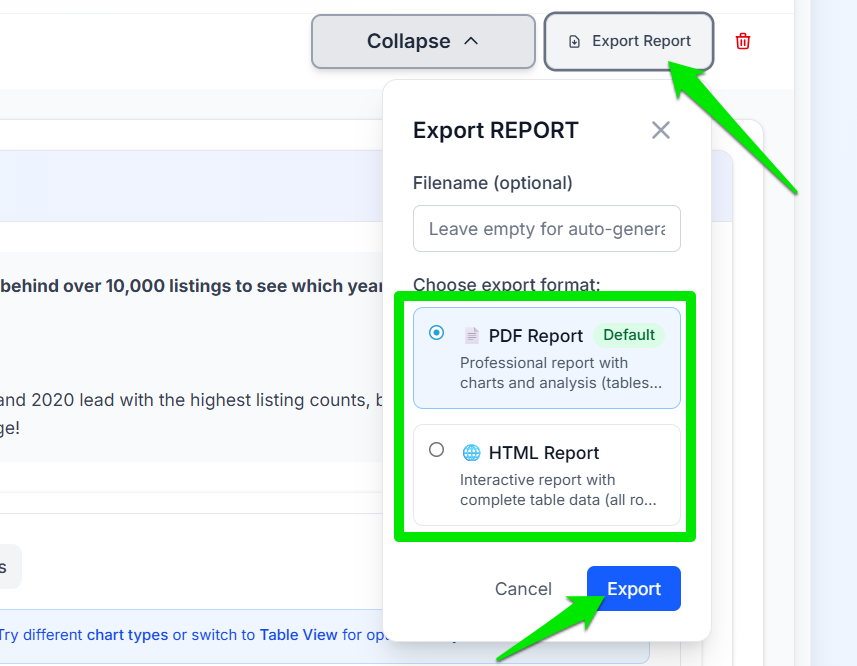Click the green Default badge
This screenshot has width=857, height=666.
point(629,335)
